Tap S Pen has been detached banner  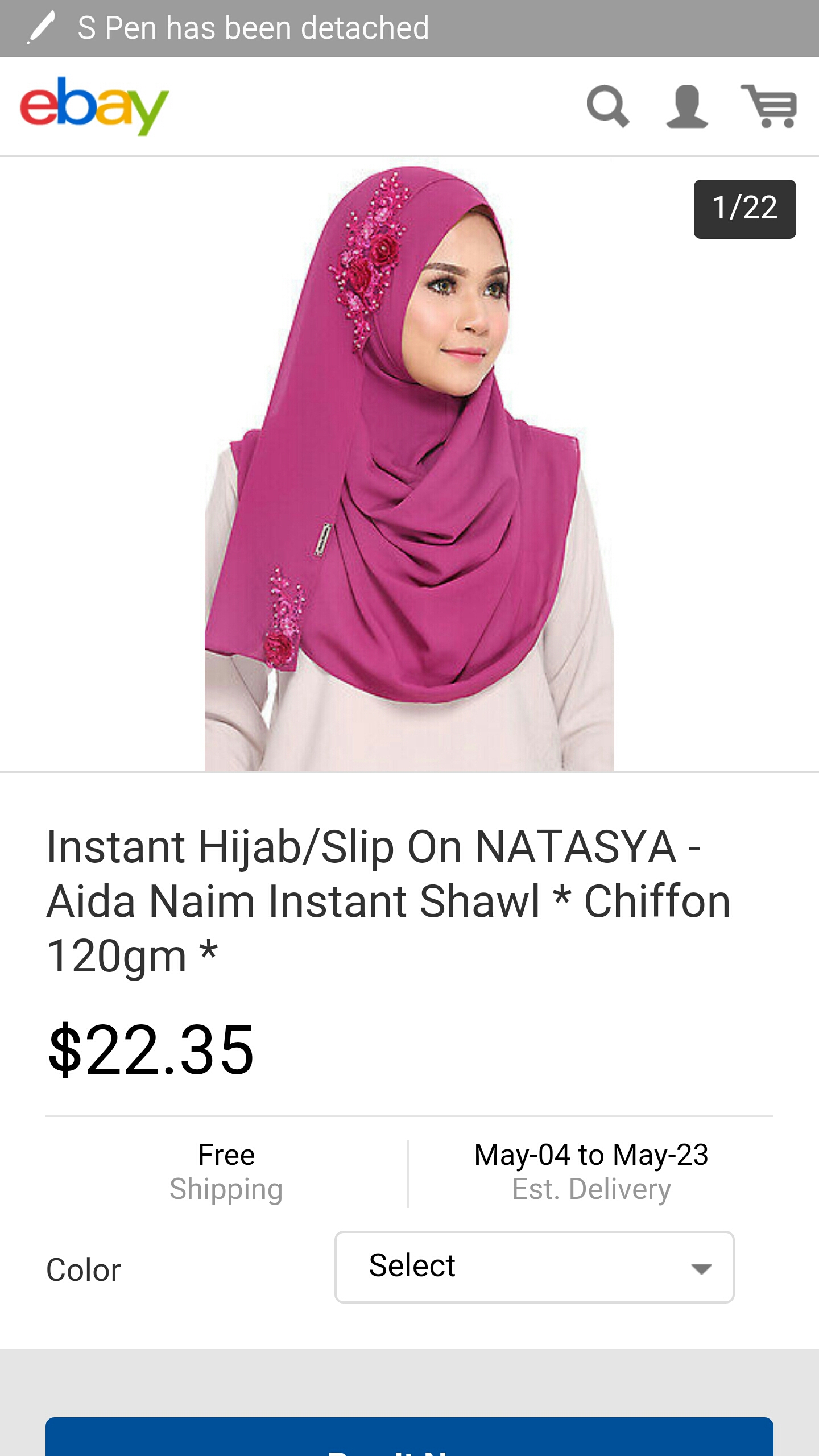pos(253,28)
